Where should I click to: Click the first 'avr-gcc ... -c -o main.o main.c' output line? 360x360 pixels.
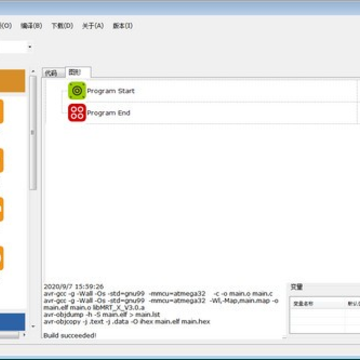(x=158, y=294)
